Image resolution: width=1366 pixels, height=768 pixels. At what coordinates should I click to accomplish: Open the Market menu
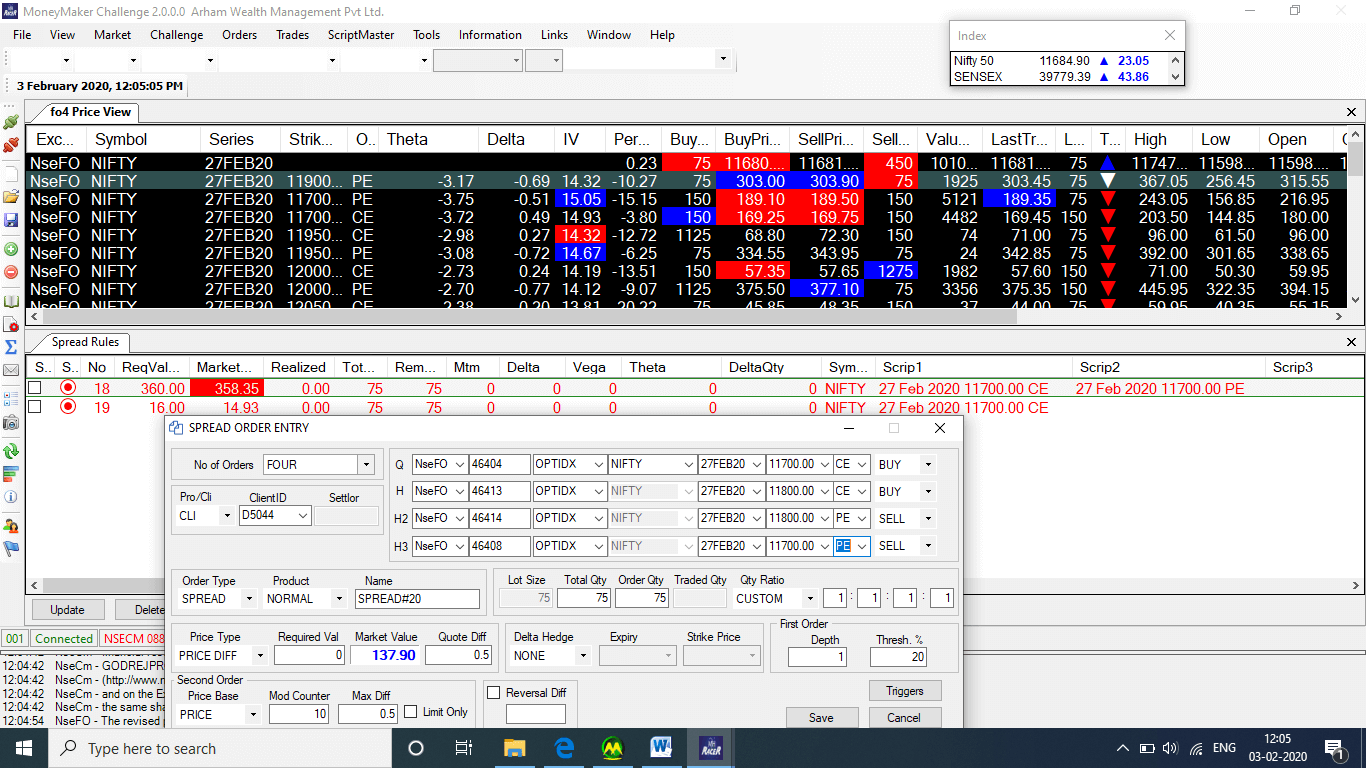click(112, 34)
